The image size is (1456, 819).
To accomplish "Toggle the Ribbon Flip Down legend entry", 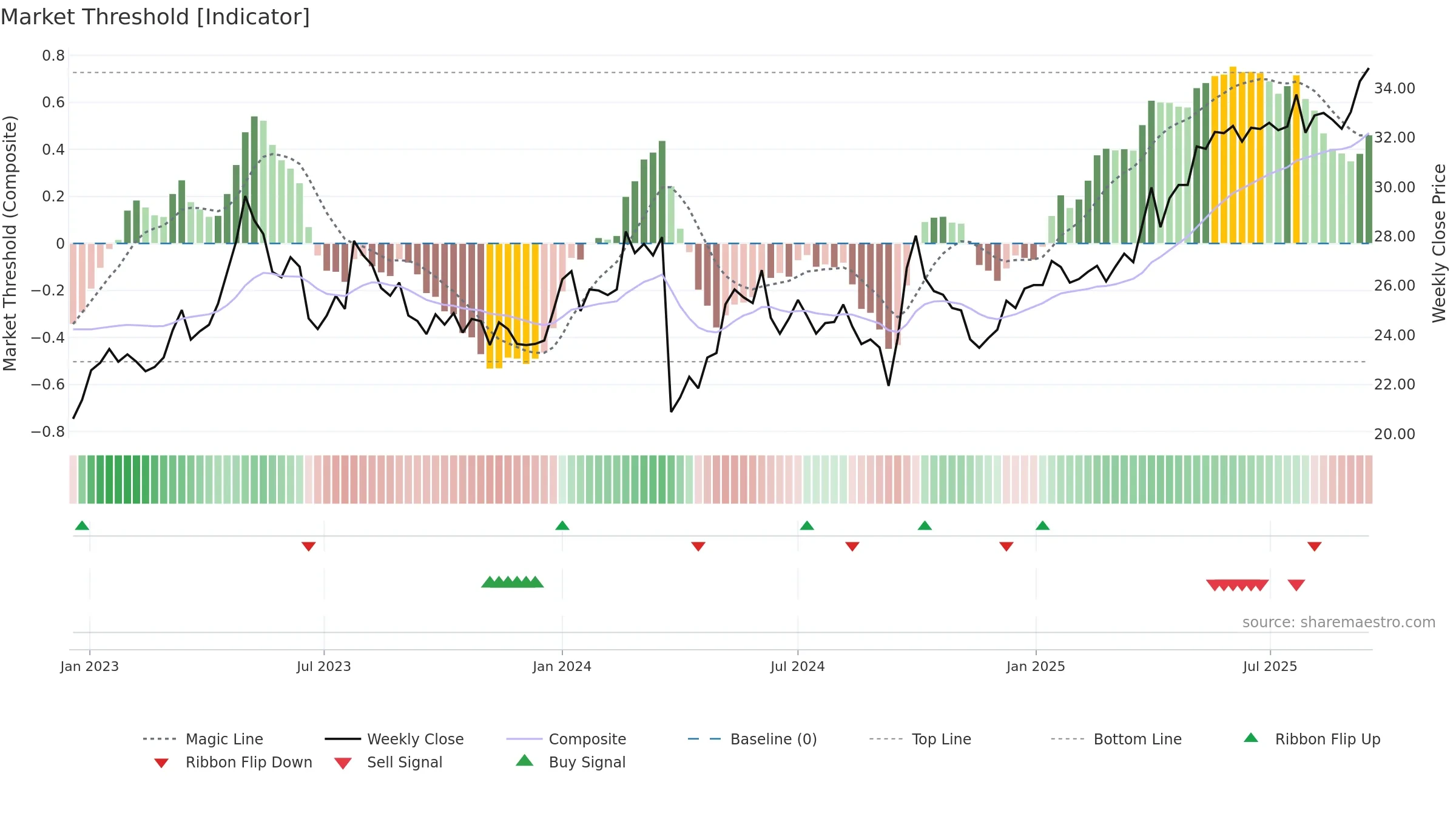I will pyautogui.click(x=232, y=762).
